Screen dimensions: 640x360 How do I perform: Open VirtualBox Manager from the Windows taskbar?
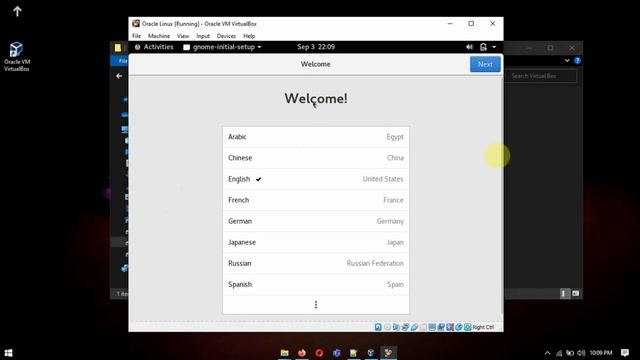click(371, 353)
